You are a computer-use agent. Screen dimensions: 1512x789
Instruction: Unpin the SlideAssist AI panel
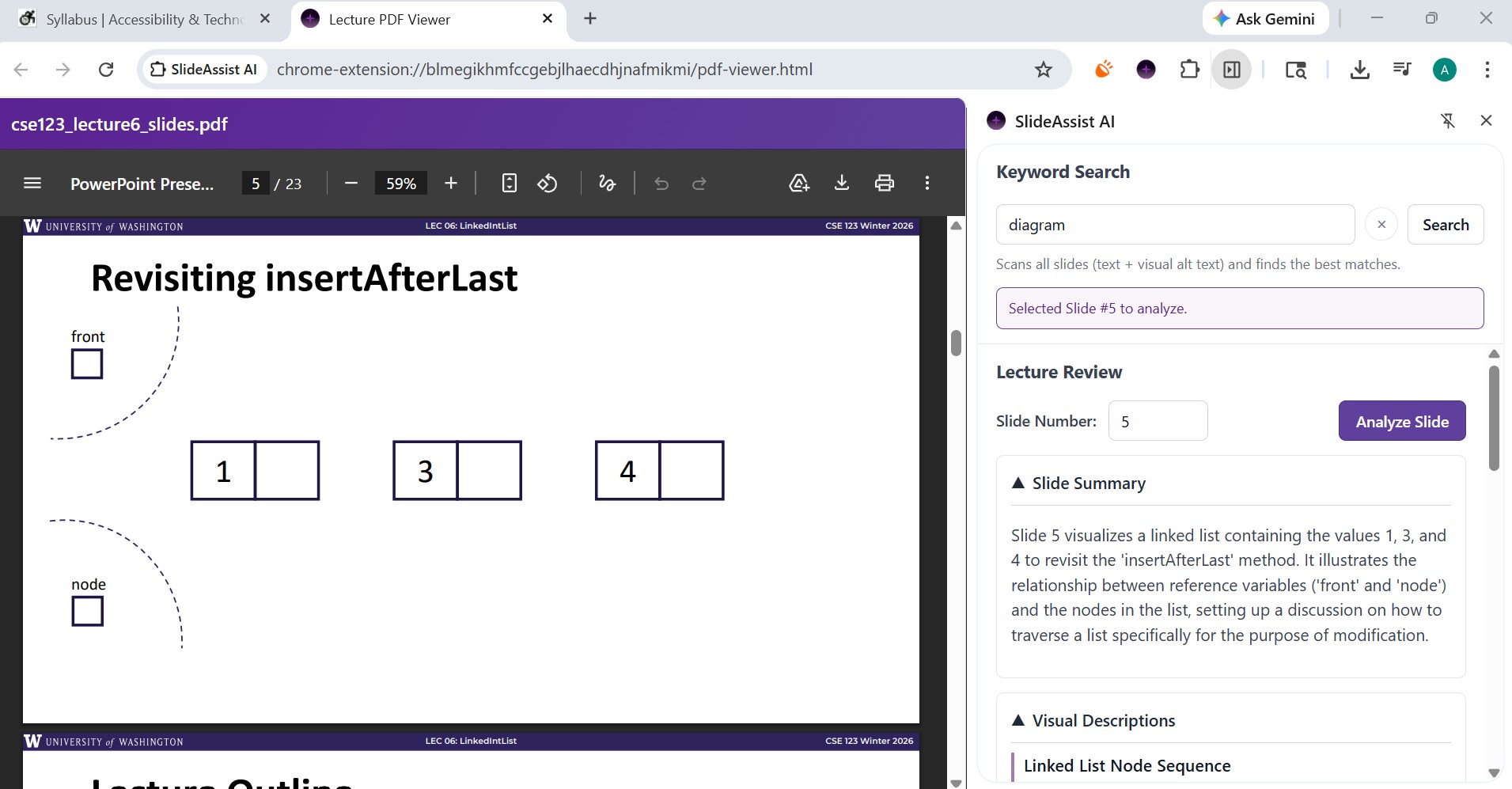(1448, 120)
